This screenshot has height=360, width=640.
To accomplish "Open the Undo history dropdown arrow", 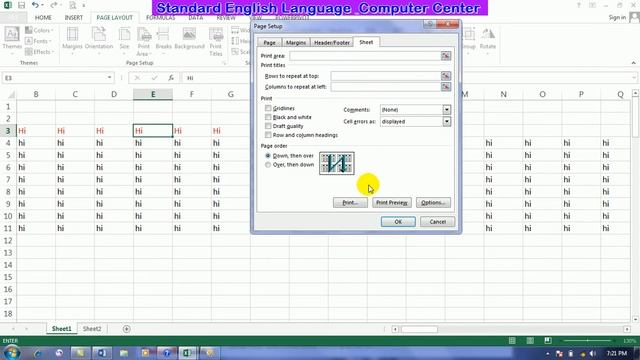I will pyautogui.click(x=42, y=5).
